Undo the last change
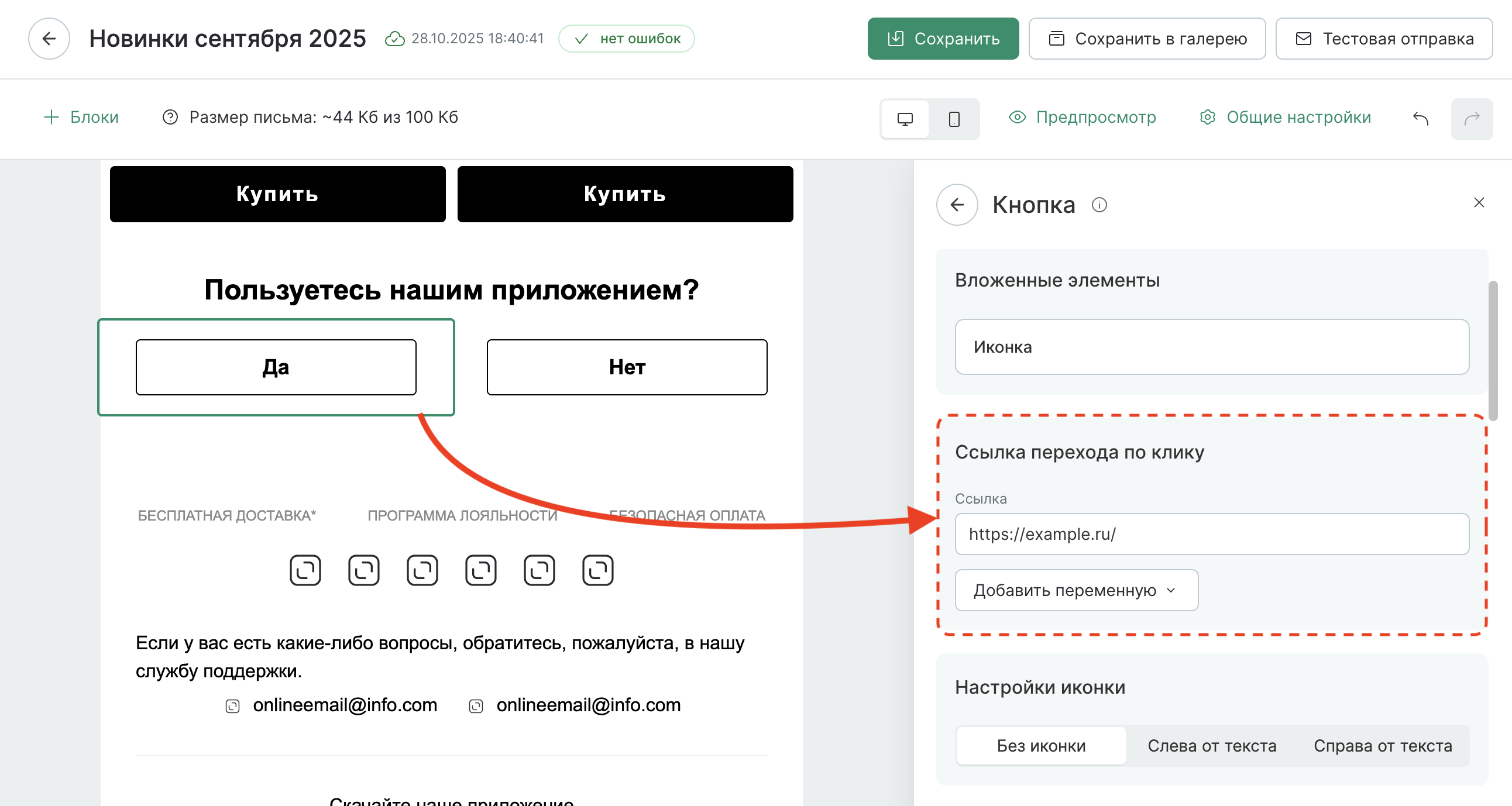The height and width of the screenshot is (806, 1512). pos(1422,118)
